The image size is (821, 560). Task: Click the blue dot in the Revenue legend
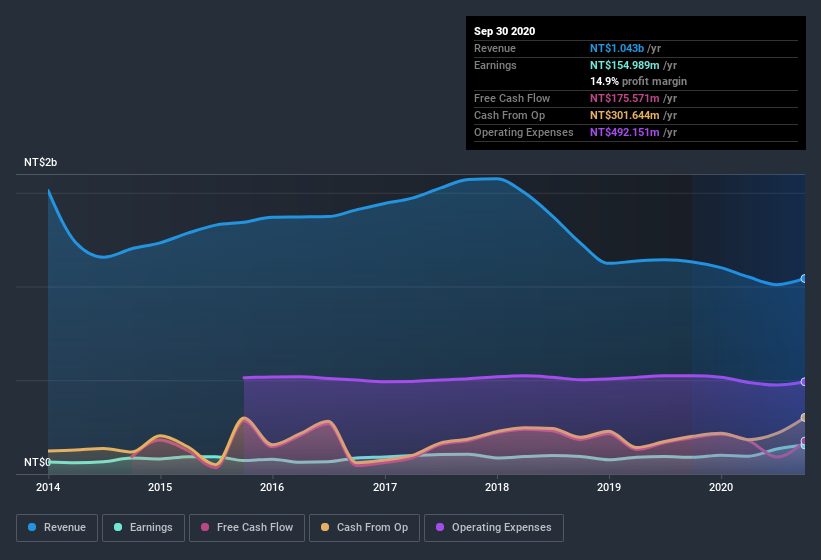coord(33,527)
